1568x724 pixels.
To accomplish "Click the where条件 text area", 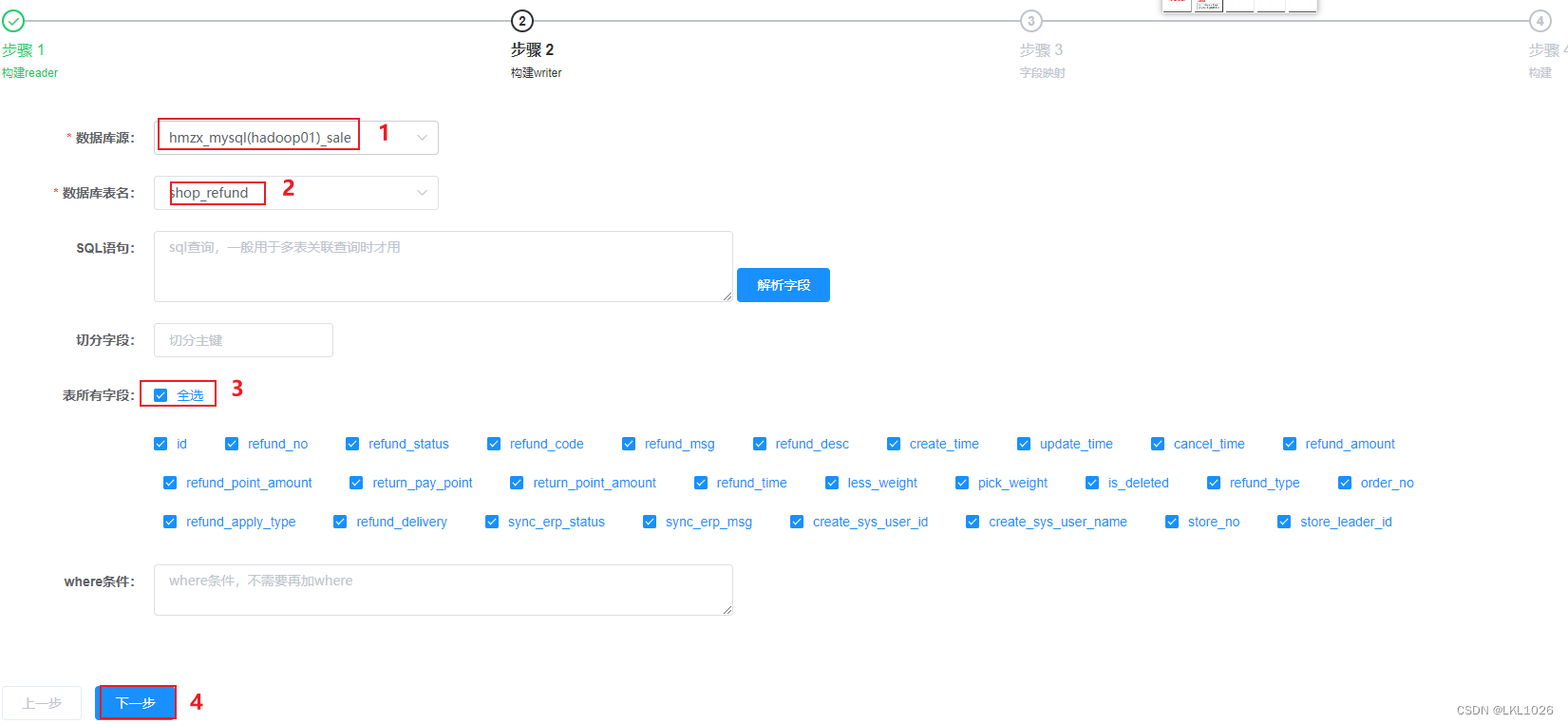I will pyautogui.click(x=444, y=590).
